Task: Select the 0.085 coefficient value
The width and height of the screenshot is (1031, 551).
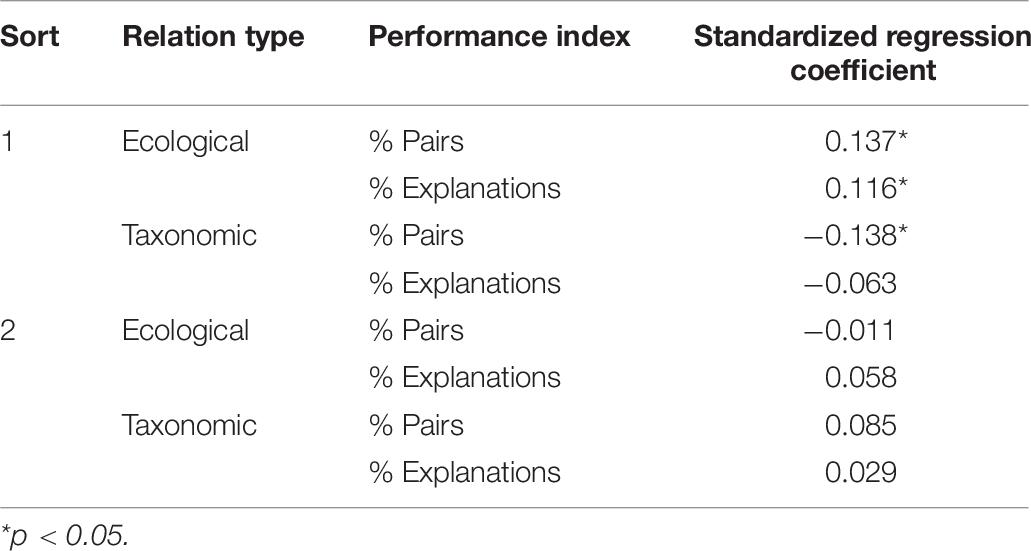Action: click(x=861, y=425)
